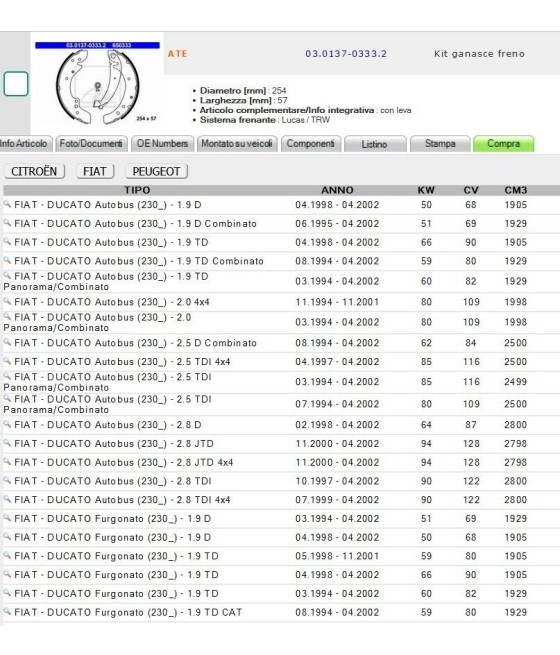Click magnifier icon for Furgonato 1.9 TD 66 kW
Viewport: 560px width, 655px height.
7,574
